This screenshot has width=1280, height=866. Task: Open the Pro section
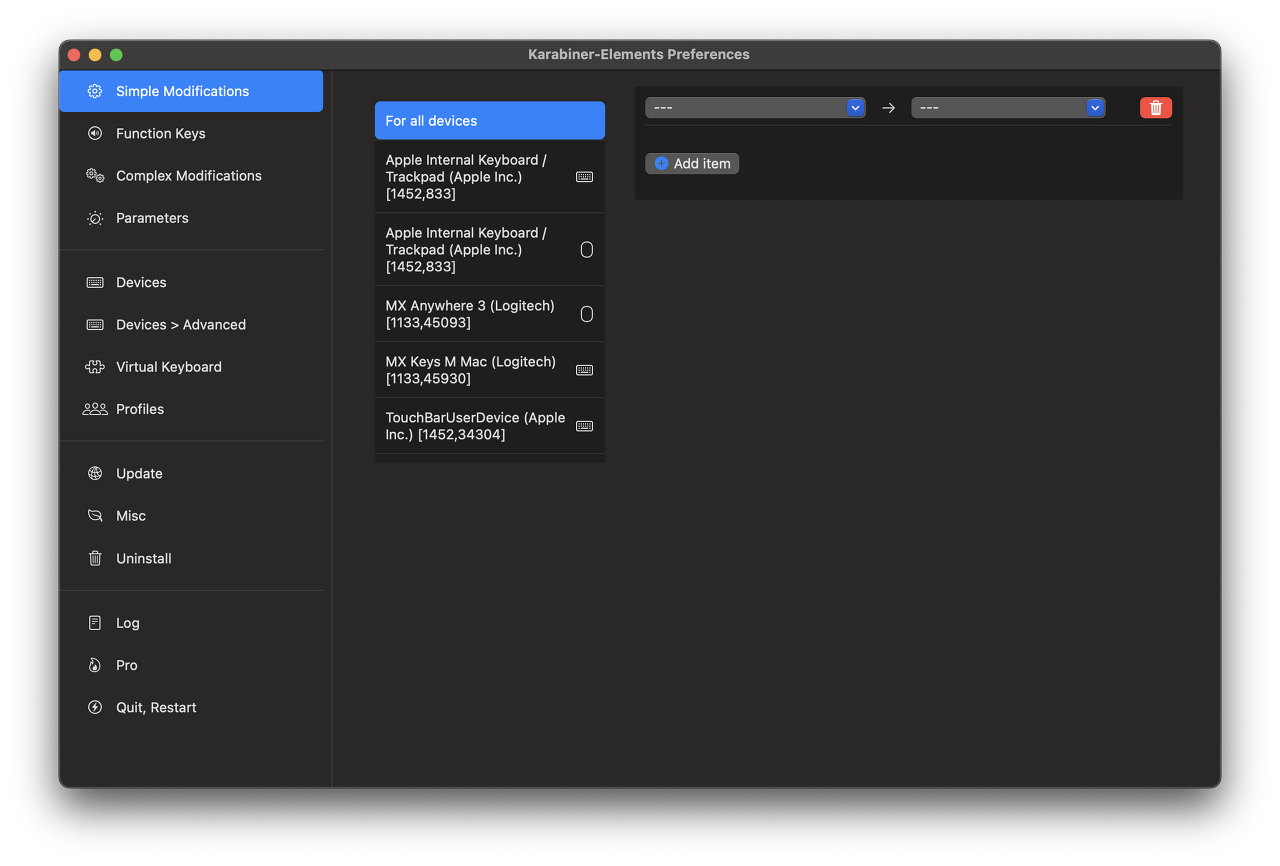(x=191, y=665)
